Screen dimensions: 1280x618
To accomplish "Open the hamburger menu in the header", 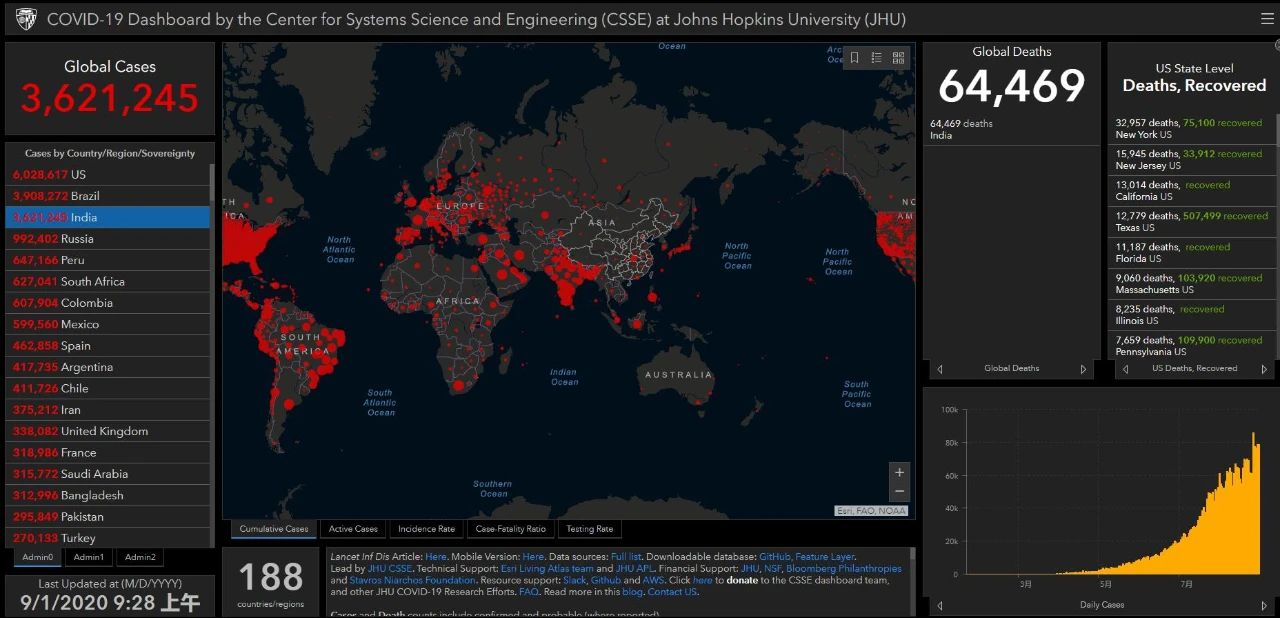I will [x=1267, y=19].
